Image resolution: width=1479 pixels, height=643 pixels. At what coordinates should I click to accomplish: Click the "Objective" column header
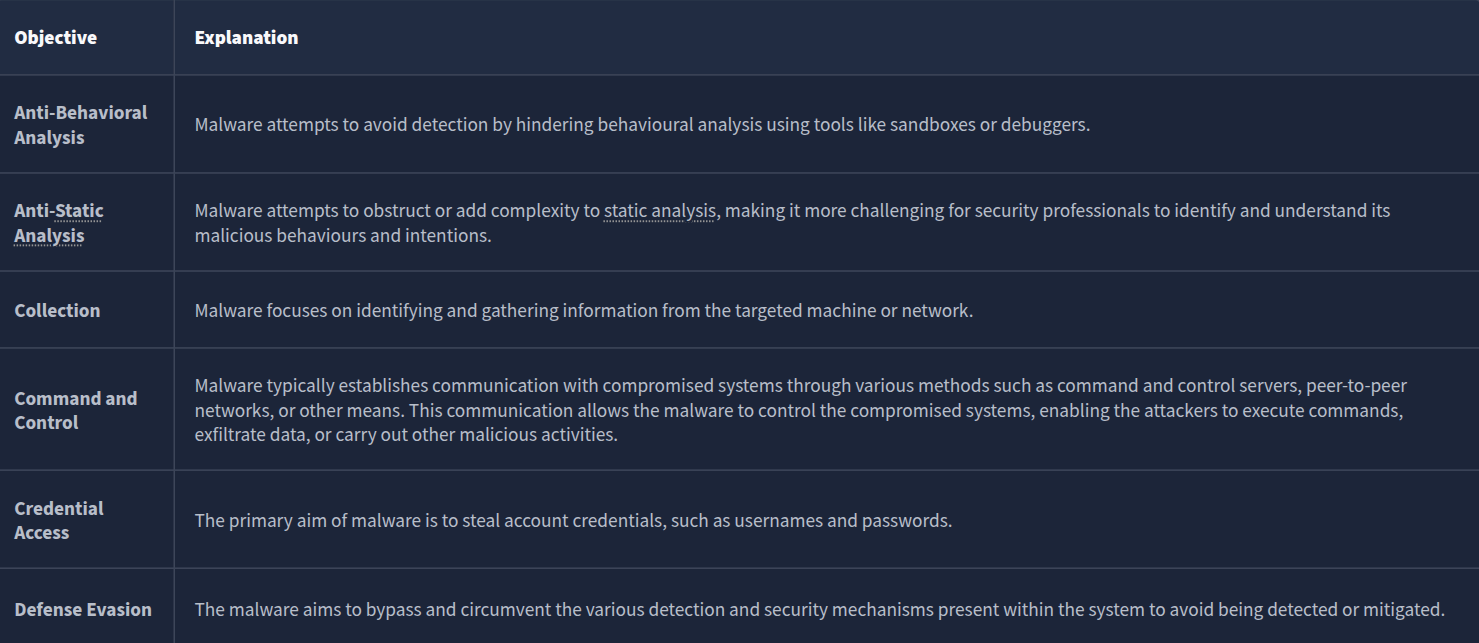point(56,38)
